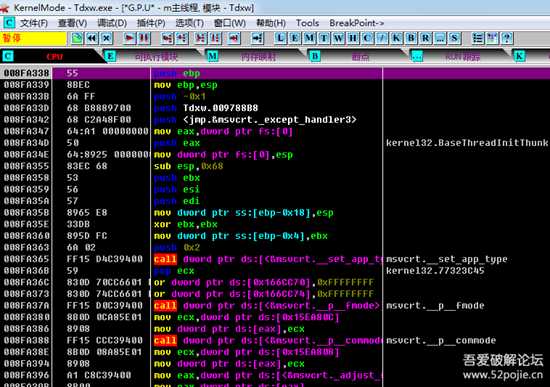Click the Run (play) toolbar icon

[x=129, y=38]
